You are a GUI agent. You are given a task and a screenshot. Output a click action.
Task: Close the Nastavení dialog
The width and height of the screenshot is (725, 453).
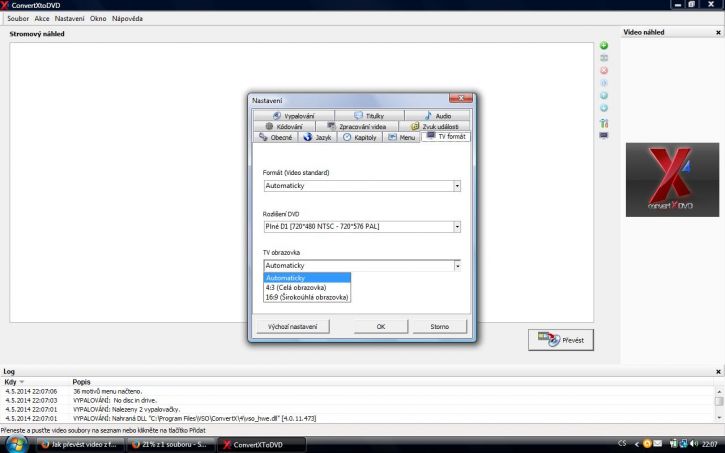[x=461, y=98]
